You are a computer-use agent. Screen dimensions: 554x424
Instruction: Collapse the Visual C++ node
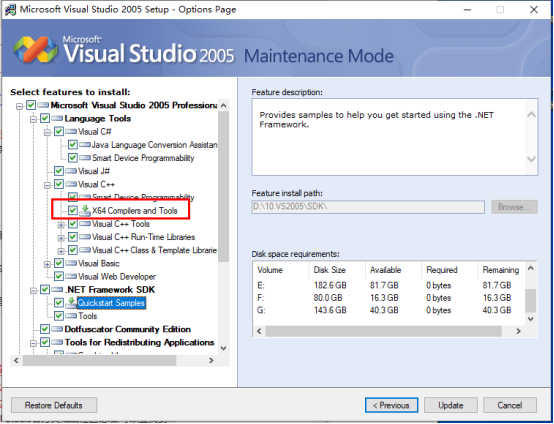point(47,186)
